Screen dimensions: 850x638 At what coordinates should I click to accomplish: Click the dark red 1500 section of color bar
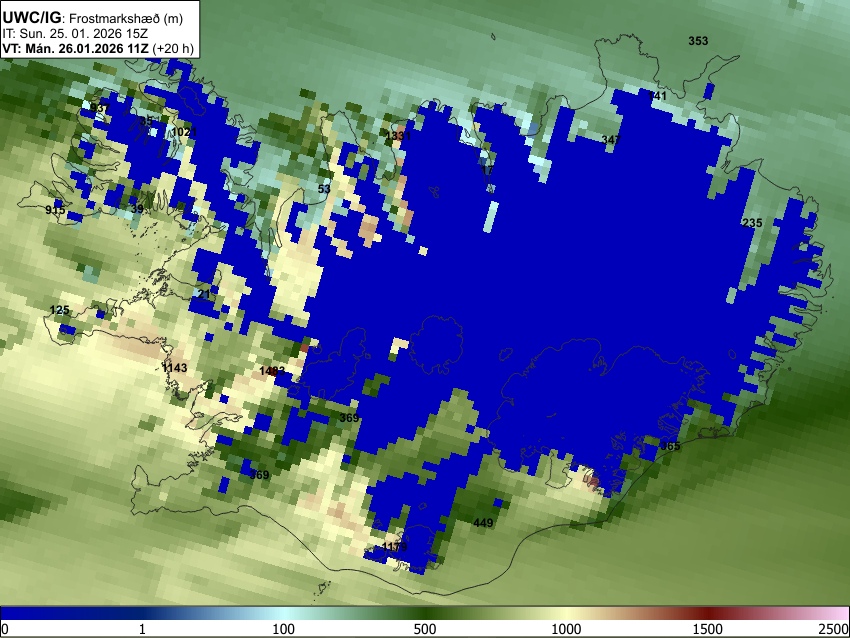click(708, 614)
